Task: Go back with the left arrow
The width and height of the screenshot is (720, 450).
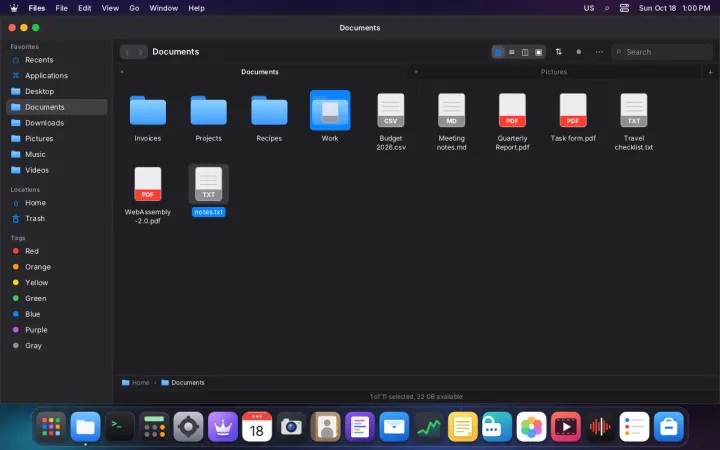Action: (x=127, y=52)
